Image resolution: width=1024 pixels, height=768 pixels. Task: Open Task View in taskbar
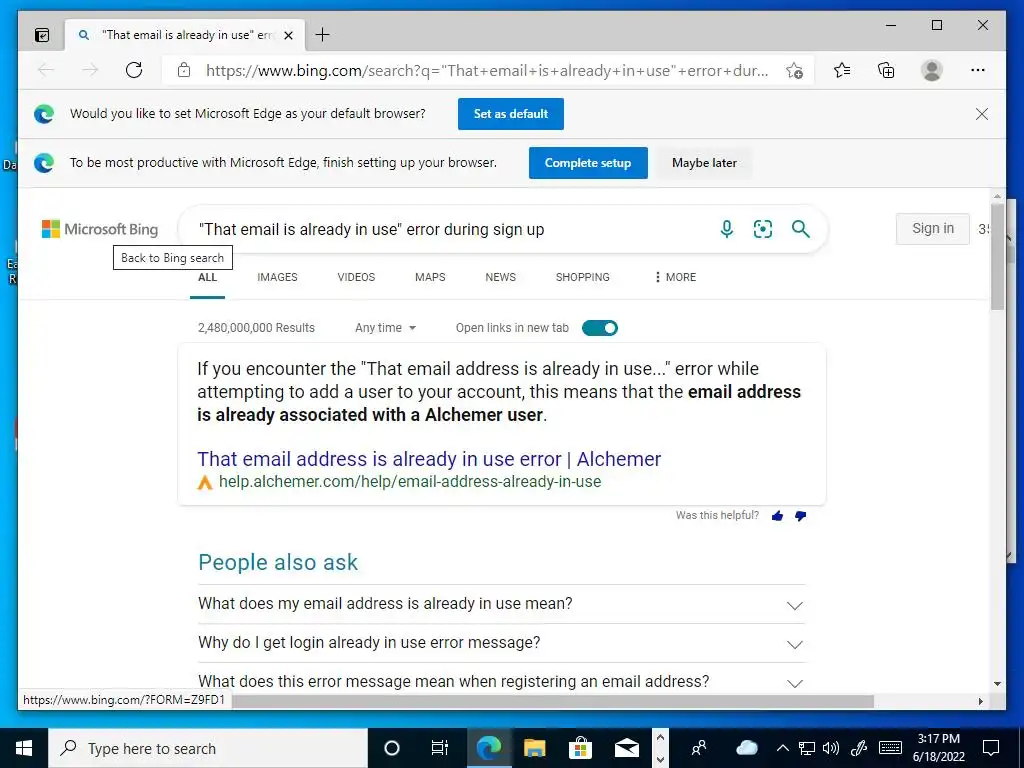pos(440,748)
